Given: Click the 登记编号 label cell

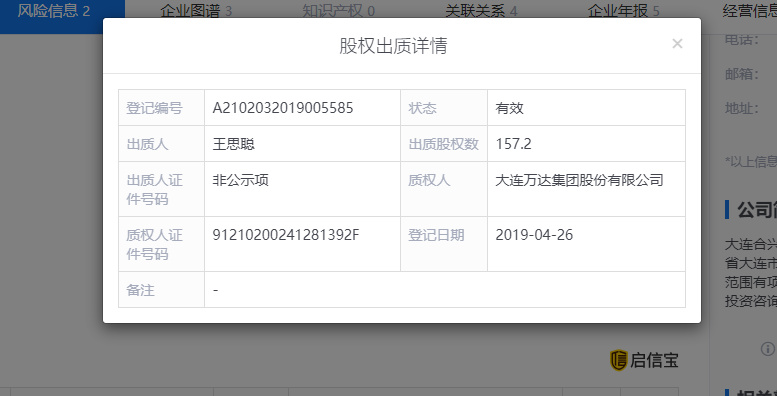Looking at the screenshot, I should click(x=162, y=108).
